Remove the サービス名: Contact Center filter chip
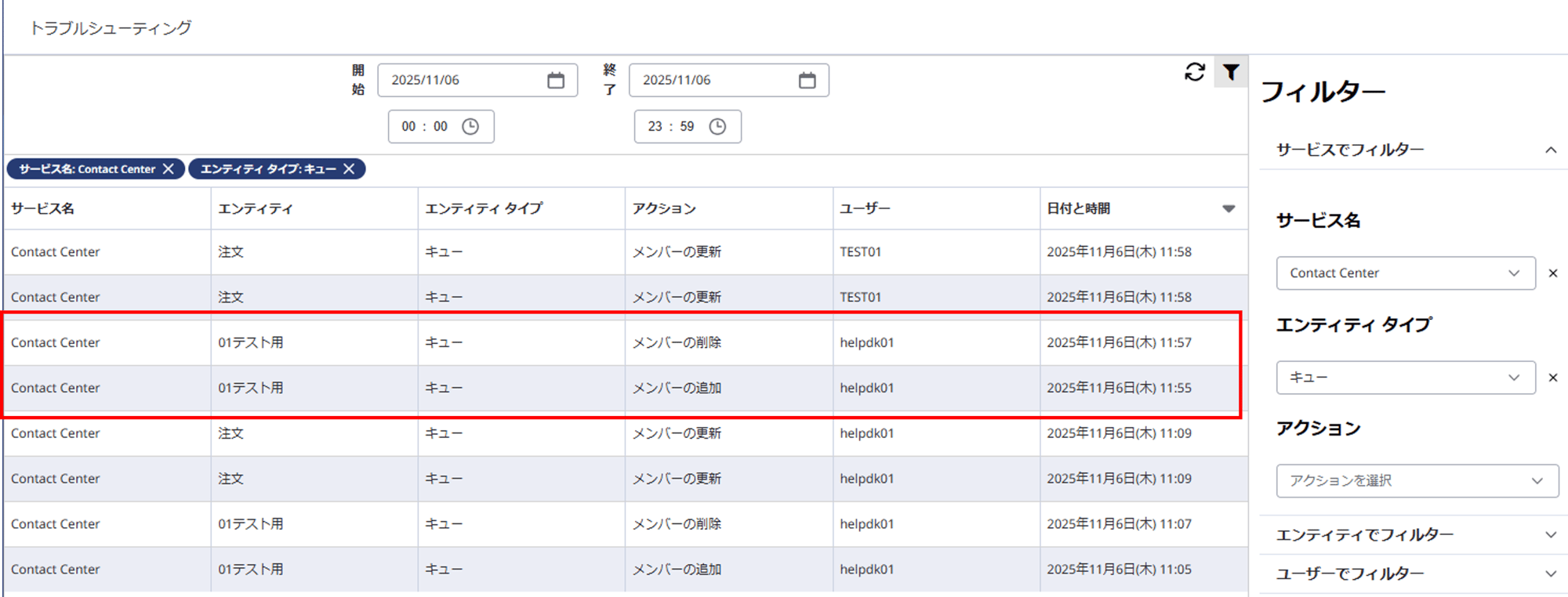This screenshot has height=597, width=1568. pos(169,169)
